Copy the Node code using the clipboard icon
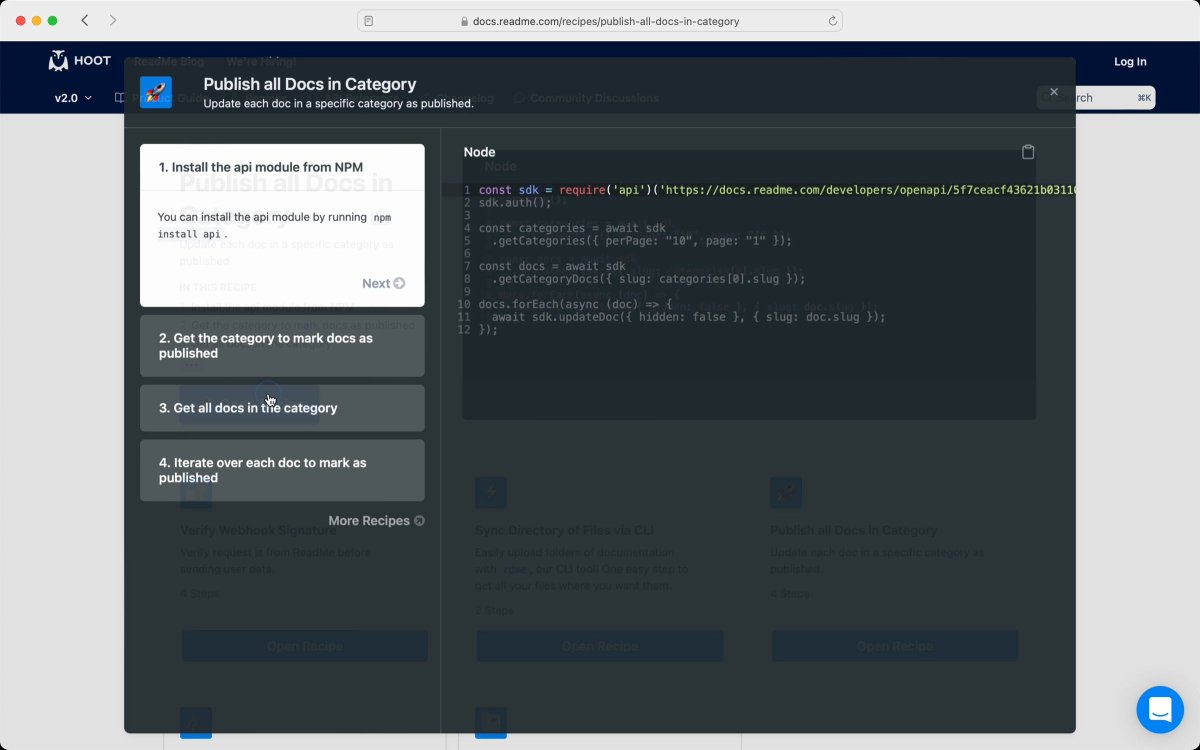The height and width of the screenshot is (750, 1200). [x=1028, y=151]
